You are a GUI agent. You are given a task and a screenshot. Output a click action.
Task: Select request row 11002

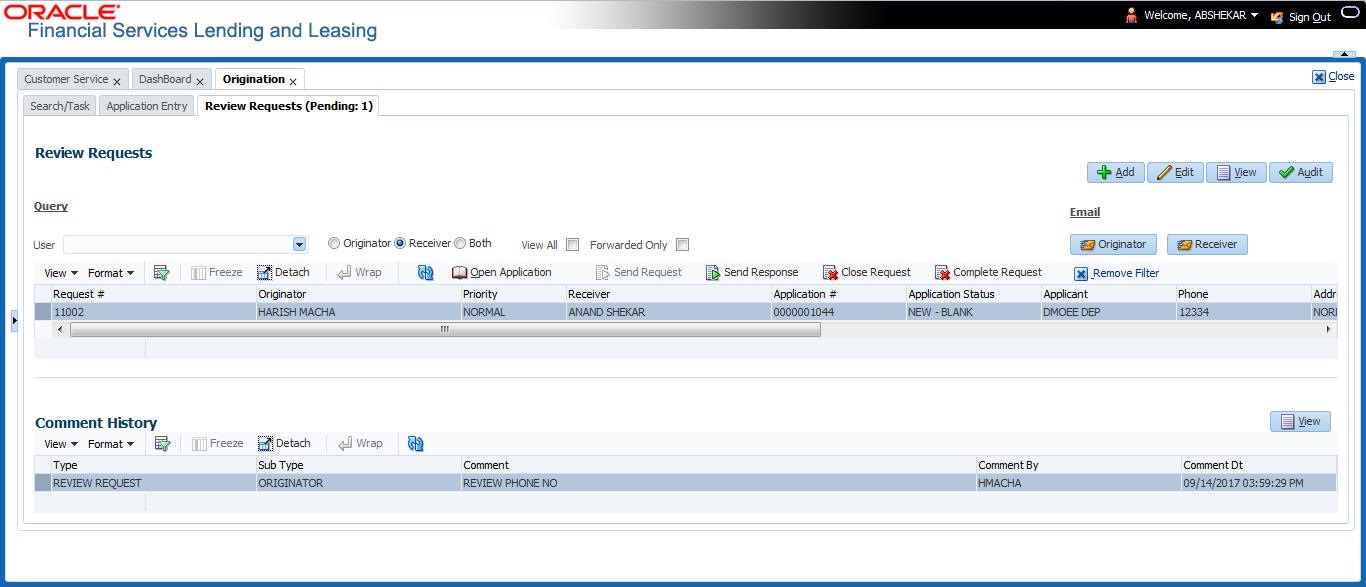click(685, 312)
